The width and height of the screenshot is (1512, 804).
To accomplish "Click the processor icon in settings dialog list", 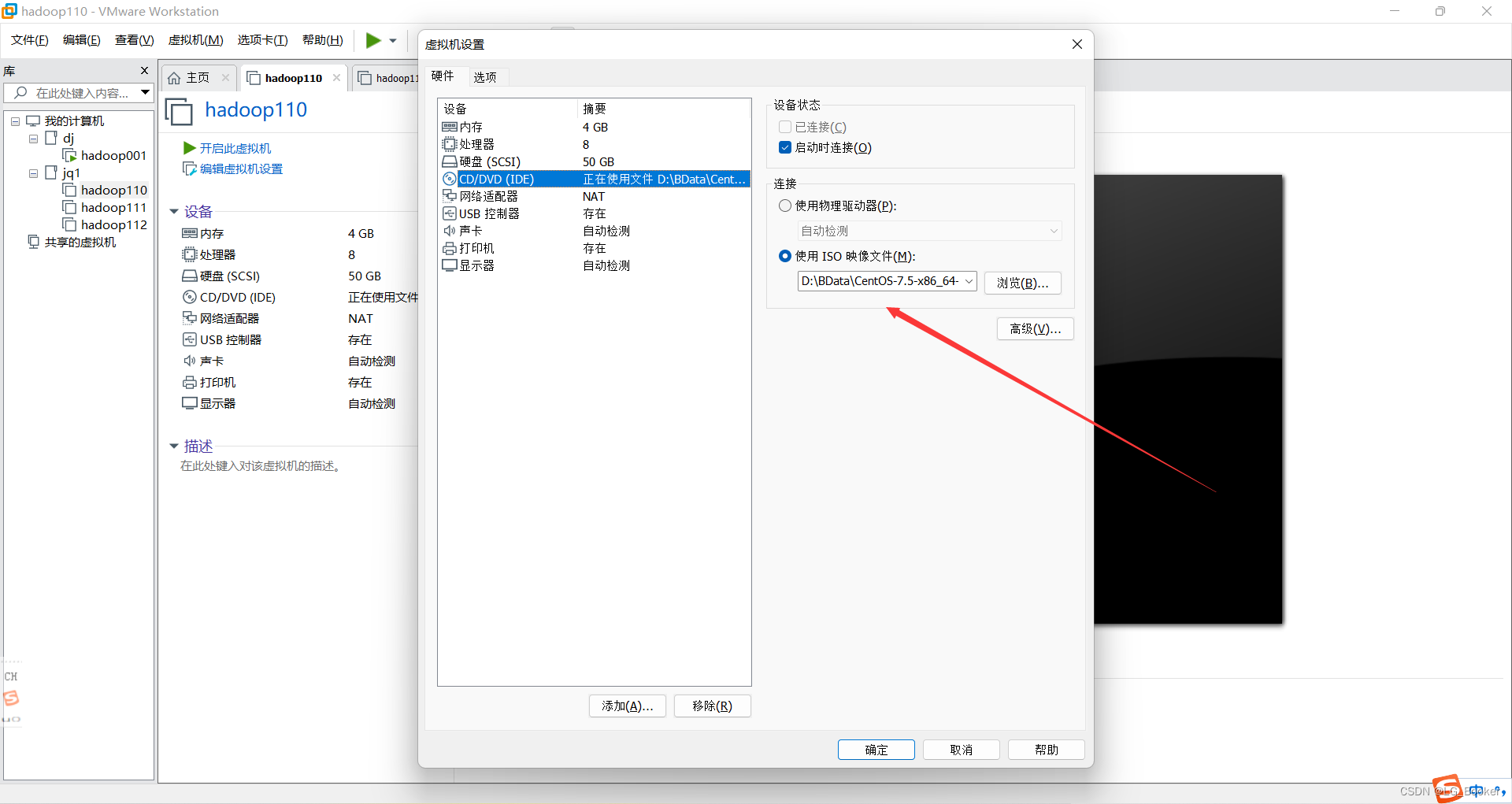I will click(x=450, y=144).
